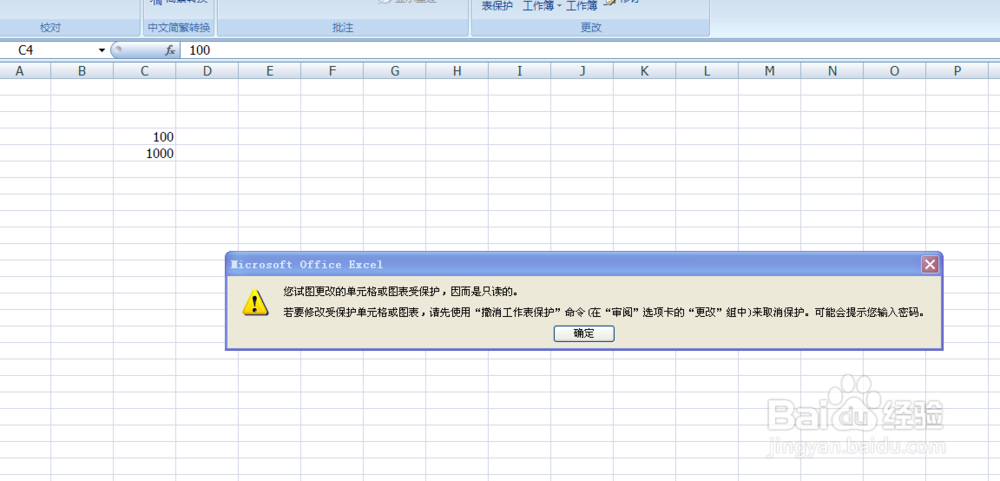The width and height of the screenshot is (1000, 481).
Task: Click the 表保护 ribbon button label
Action: click(x=497, y=6)
